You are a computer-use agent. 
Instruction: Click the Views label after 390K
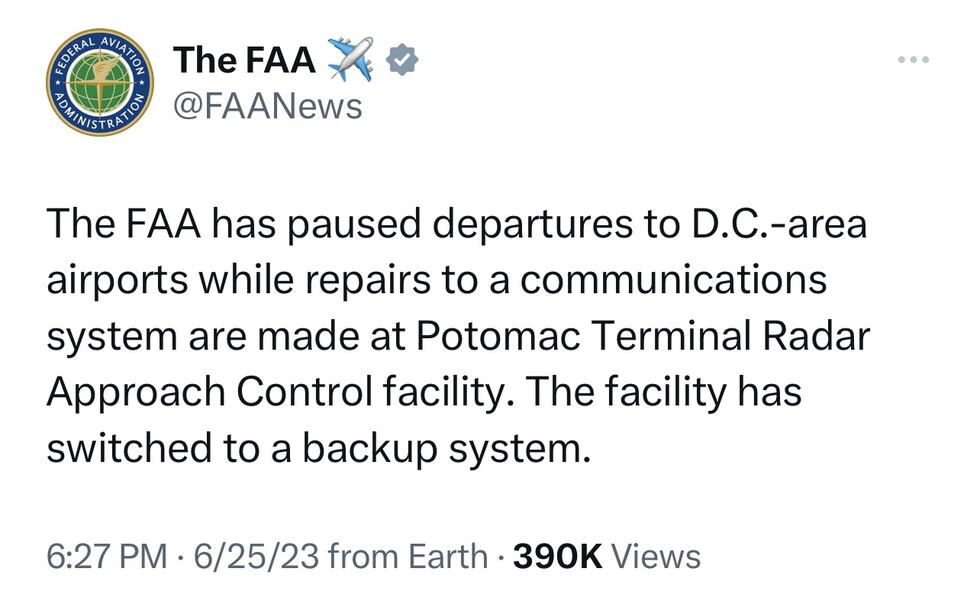coord(655,556)
